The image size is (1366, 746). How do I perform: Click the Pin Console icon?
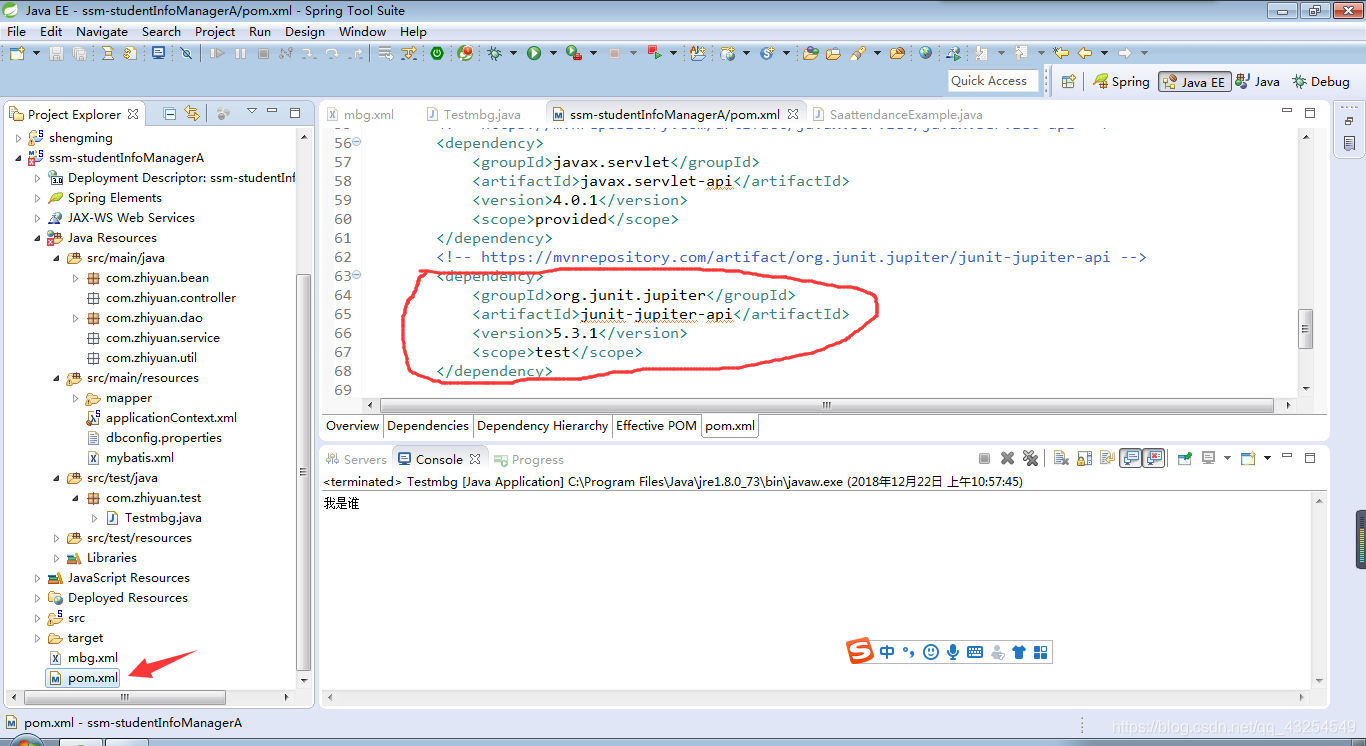[x=1185, y=458]
